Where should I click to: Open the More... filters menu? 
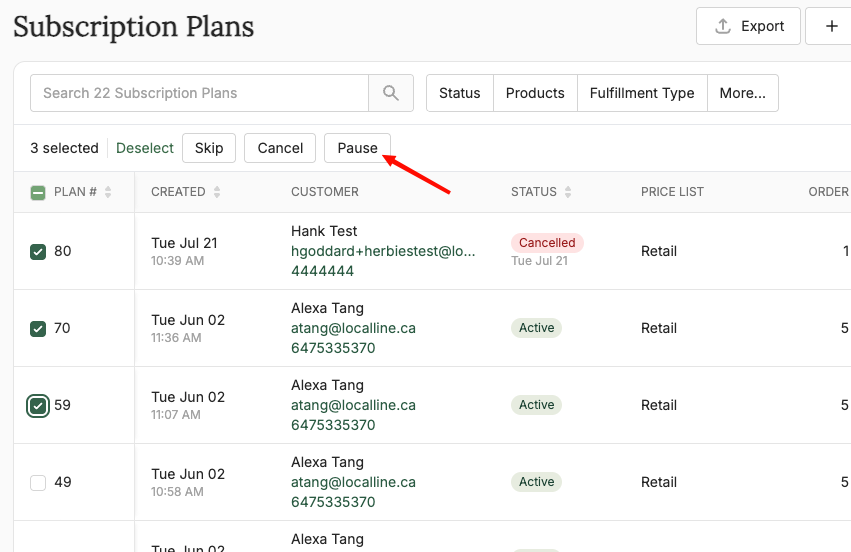pyautogui.click(x=742, y=93)
